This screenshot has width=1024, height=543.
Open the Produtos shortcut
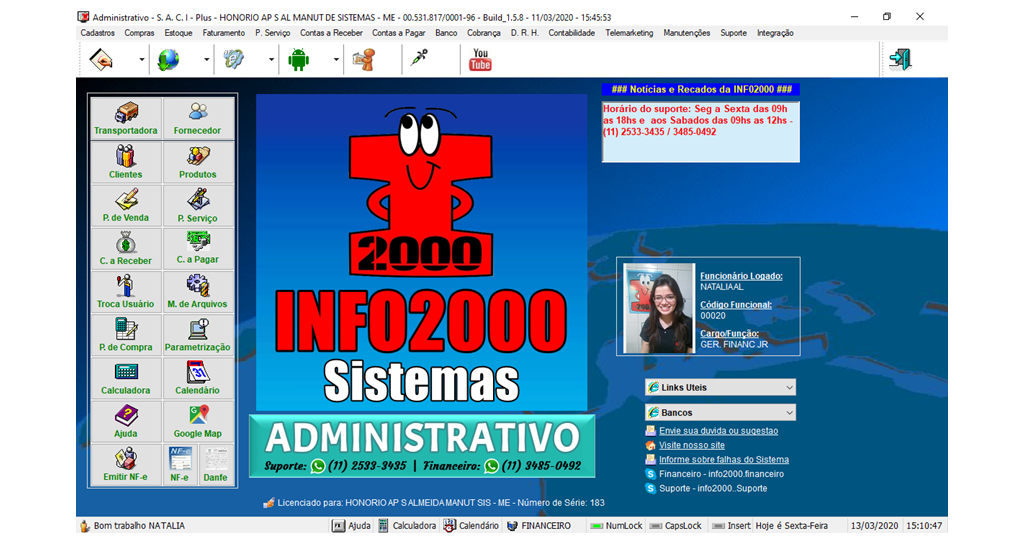point(198,162)
